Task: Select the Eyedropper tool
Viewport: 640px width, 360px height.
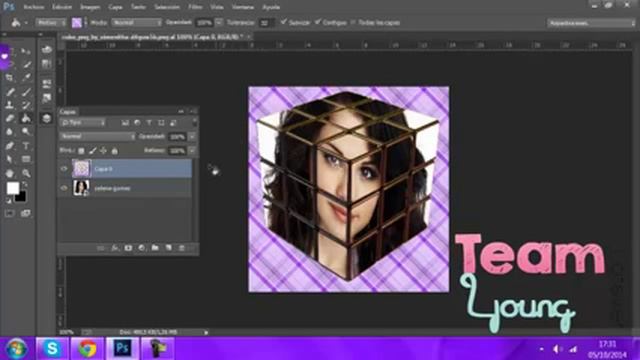Action: click(26, 78)
